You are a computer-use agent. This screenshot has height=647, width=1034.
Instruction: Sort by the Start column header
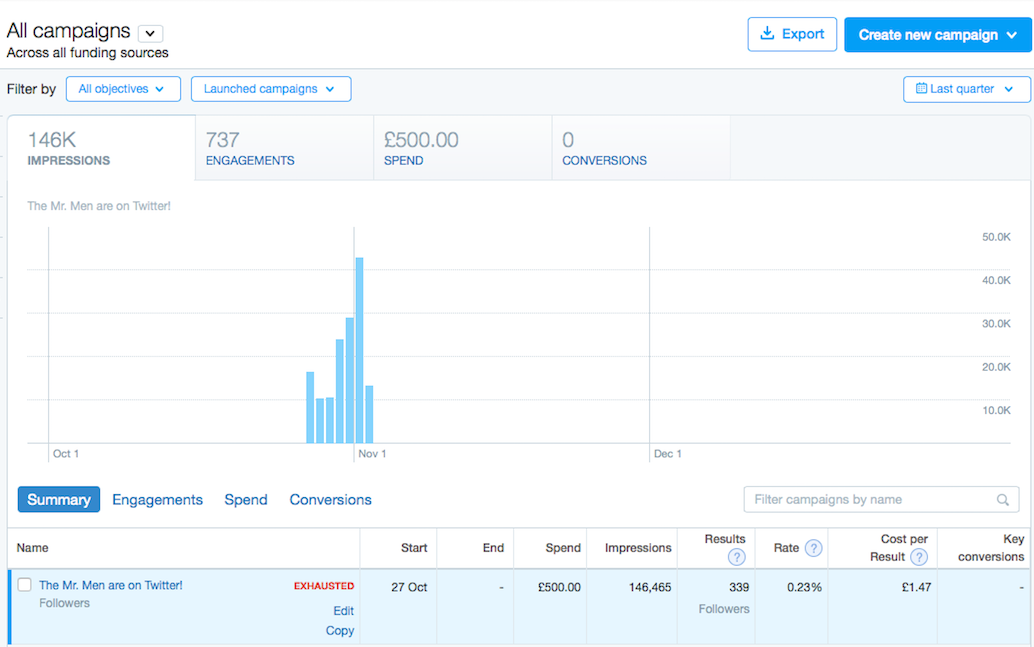point(414,548)
